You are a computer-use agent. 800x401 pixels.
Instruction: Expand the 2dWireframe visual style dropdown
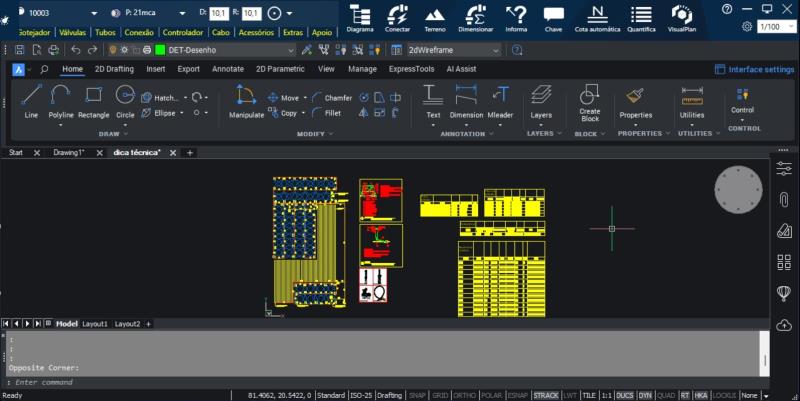click(x=452, y=50)
